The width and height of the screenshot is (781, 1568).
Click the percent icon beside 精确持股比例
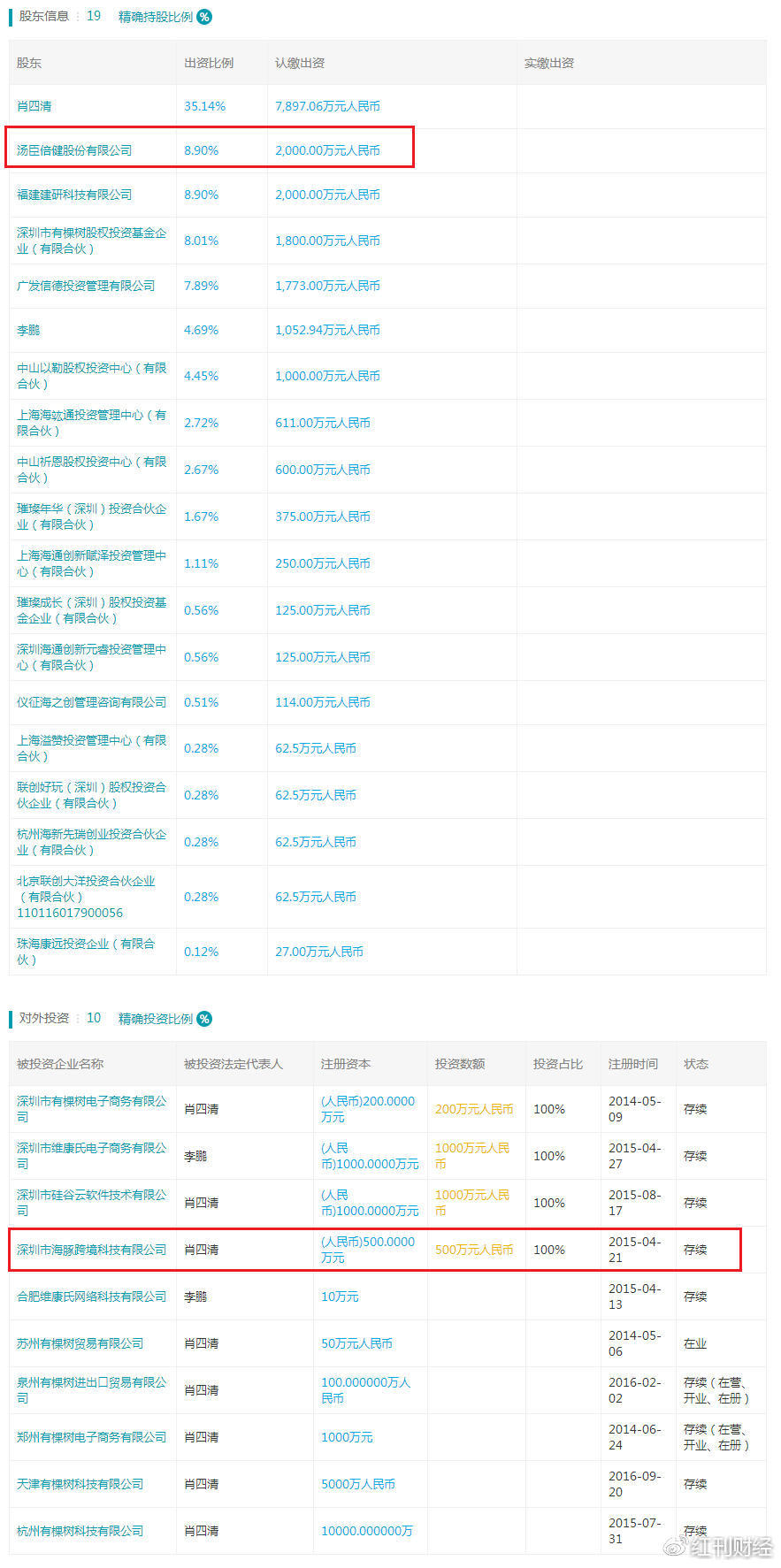(204, 17)
